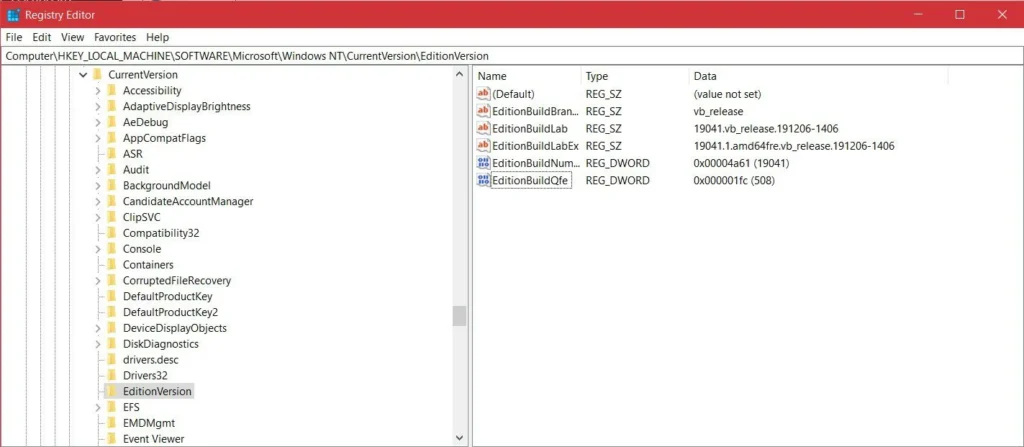Expand the CorruptedFileRecovery key
Screen dimensions: 1024x447
[97, 280]
